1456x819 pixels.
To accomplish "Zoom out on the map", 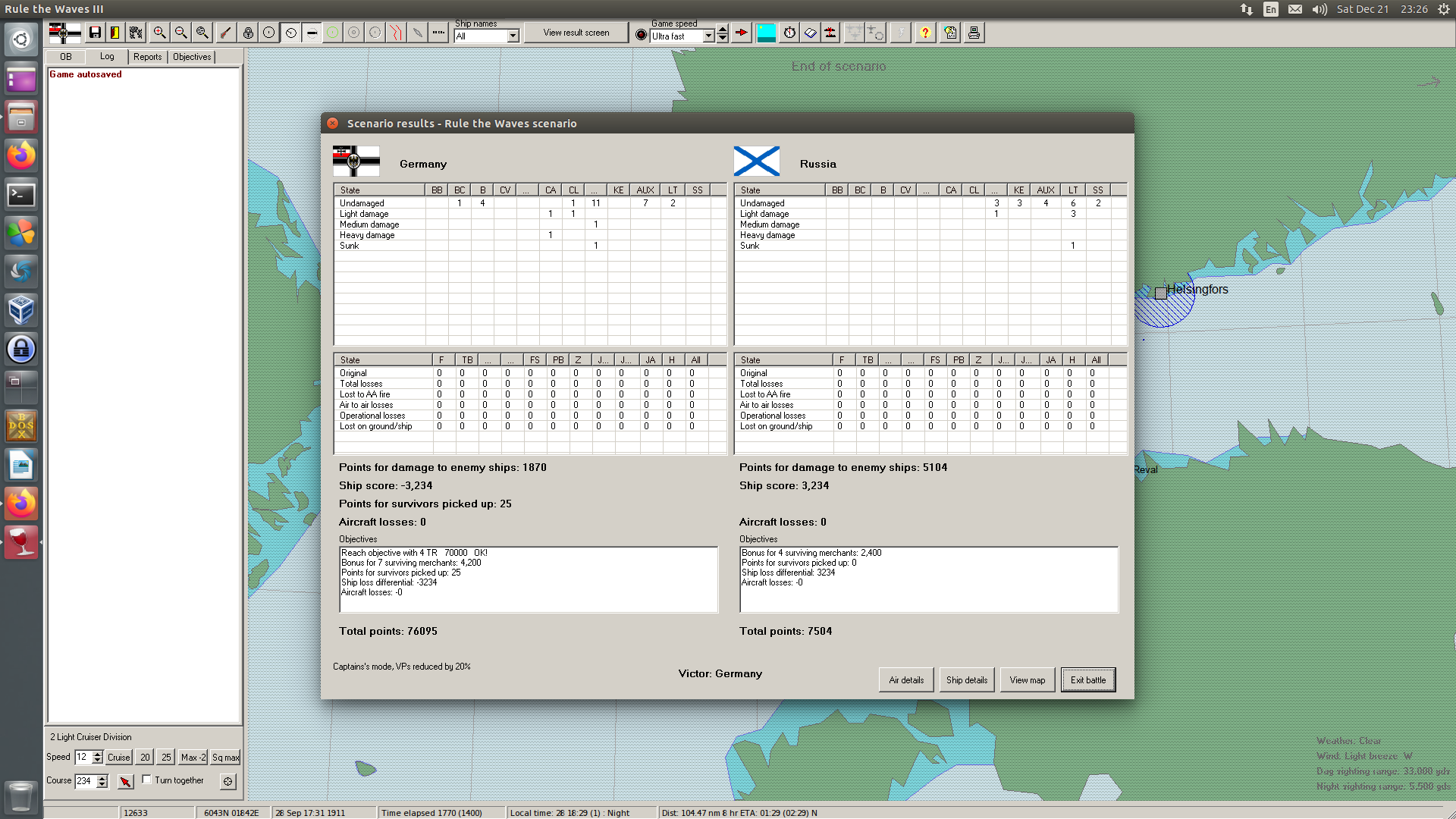I will [x=180, y=33].
